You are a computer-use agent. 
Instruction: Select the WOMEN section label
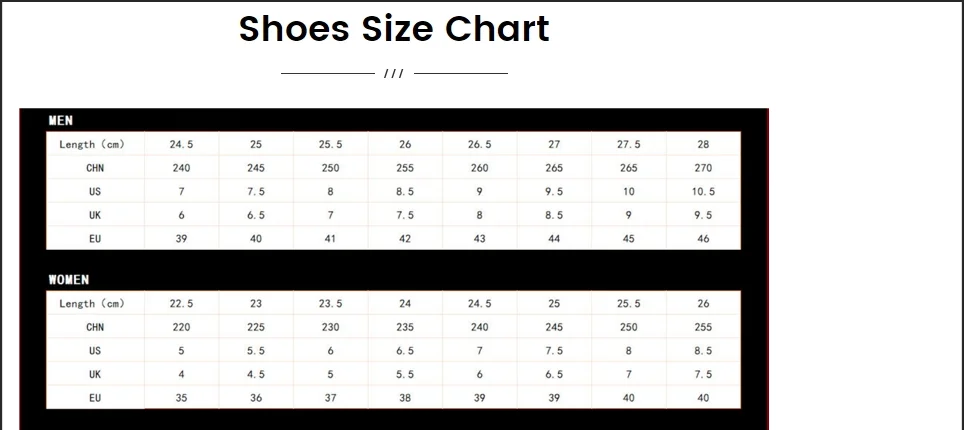68,280
